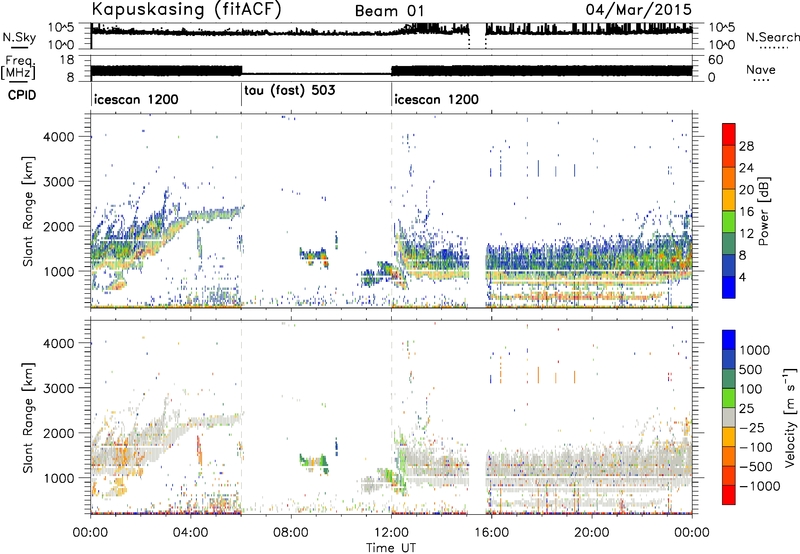
Task: Click the "60" value on the Nave axis
Action: [x=716, y=60]
